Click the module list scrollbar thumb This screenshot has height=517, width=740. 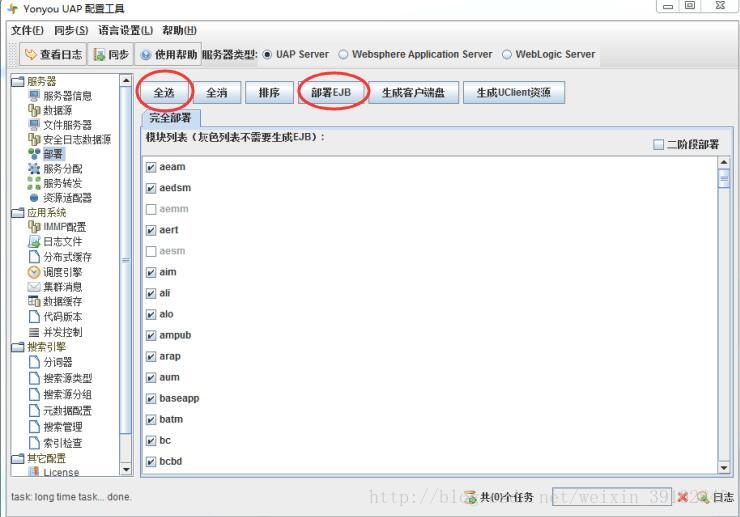point(724,179)
